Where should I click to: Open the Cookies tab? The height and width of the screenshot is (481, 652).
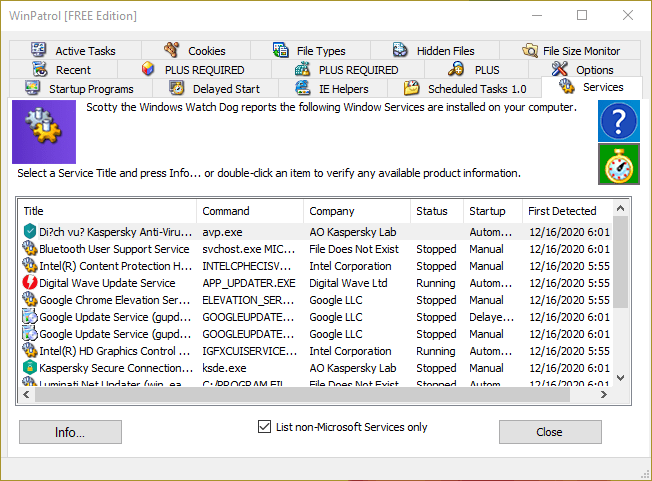196,50
